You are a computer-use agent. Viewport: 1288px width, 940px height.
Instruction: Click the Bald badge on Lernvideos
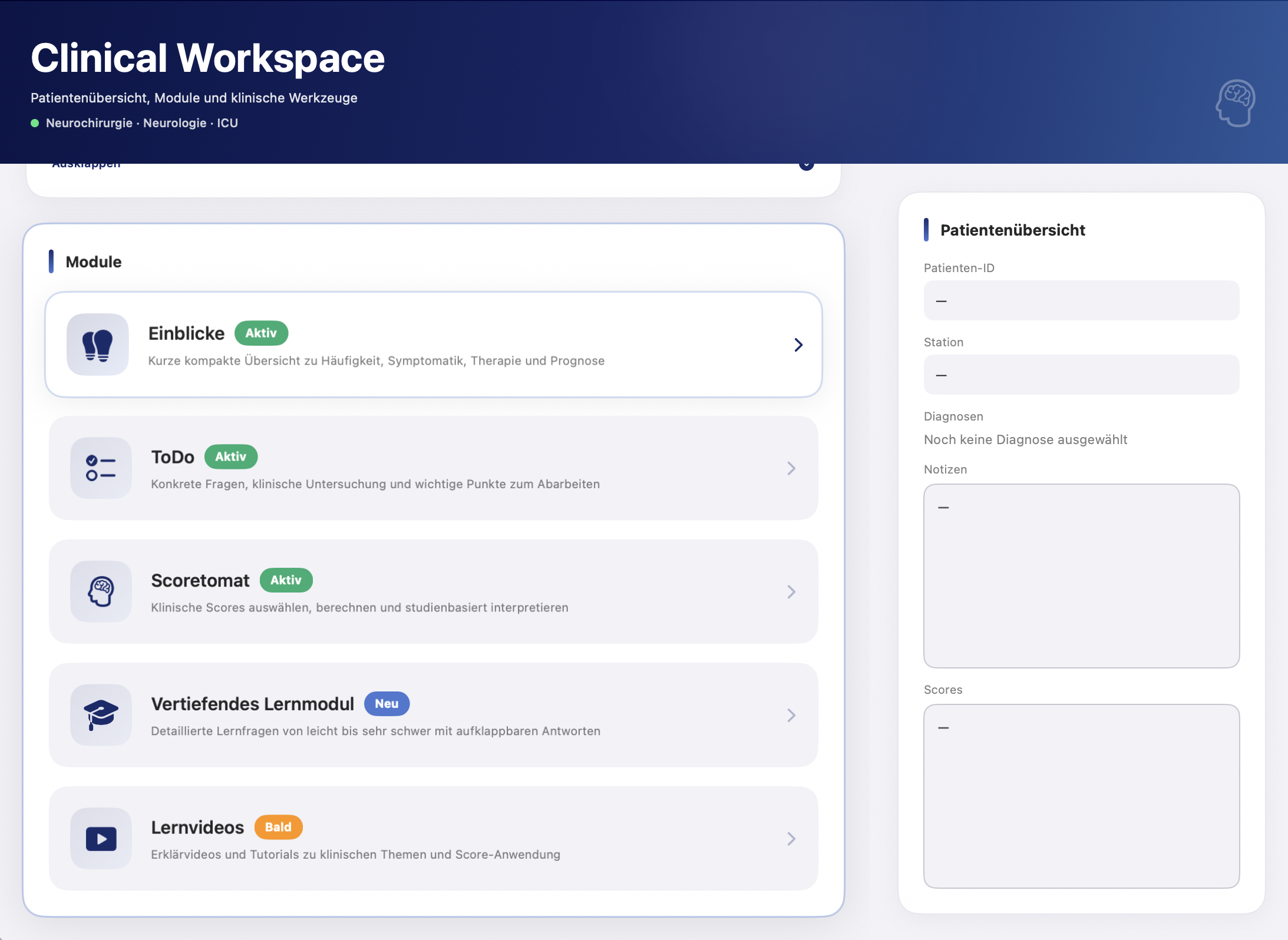pyautogui.click(x=278, y=828)
